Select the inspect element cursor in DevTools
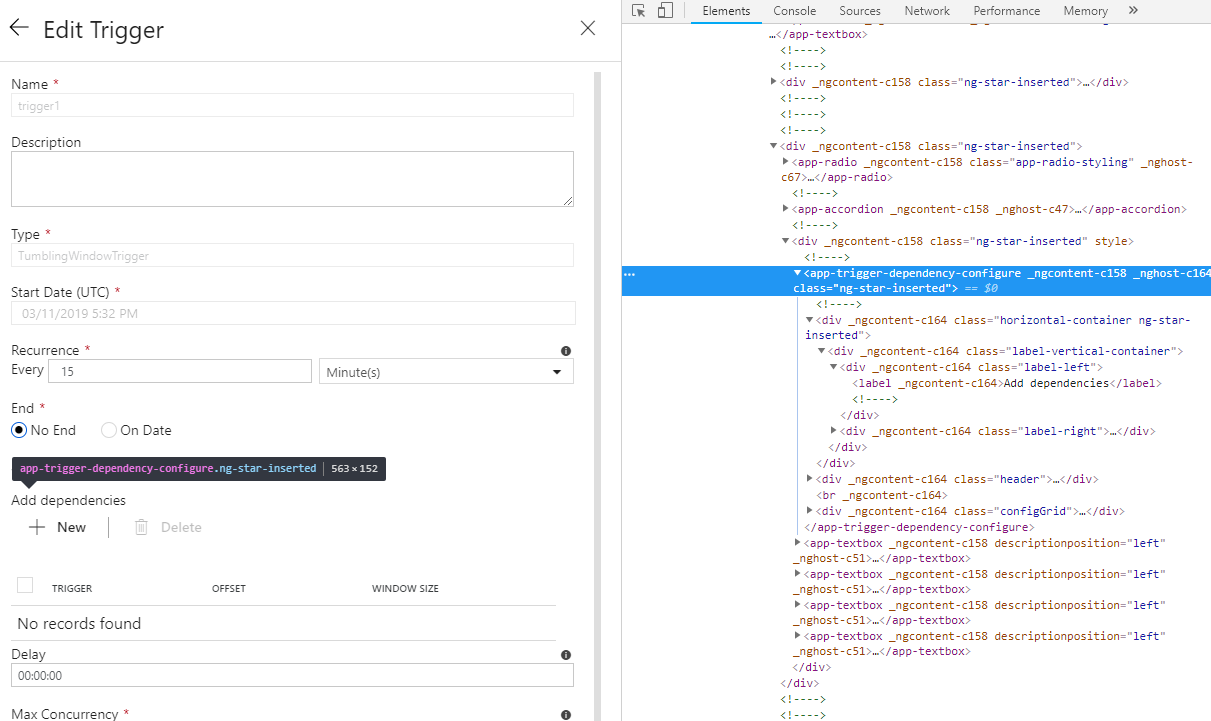The height and width of the screenshot is (721, 1211). 637,10
